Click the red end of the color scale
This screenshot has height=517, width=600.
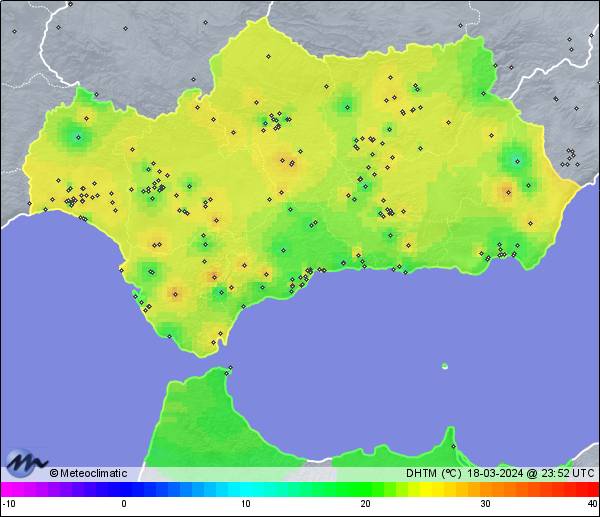tap(591, 489)
